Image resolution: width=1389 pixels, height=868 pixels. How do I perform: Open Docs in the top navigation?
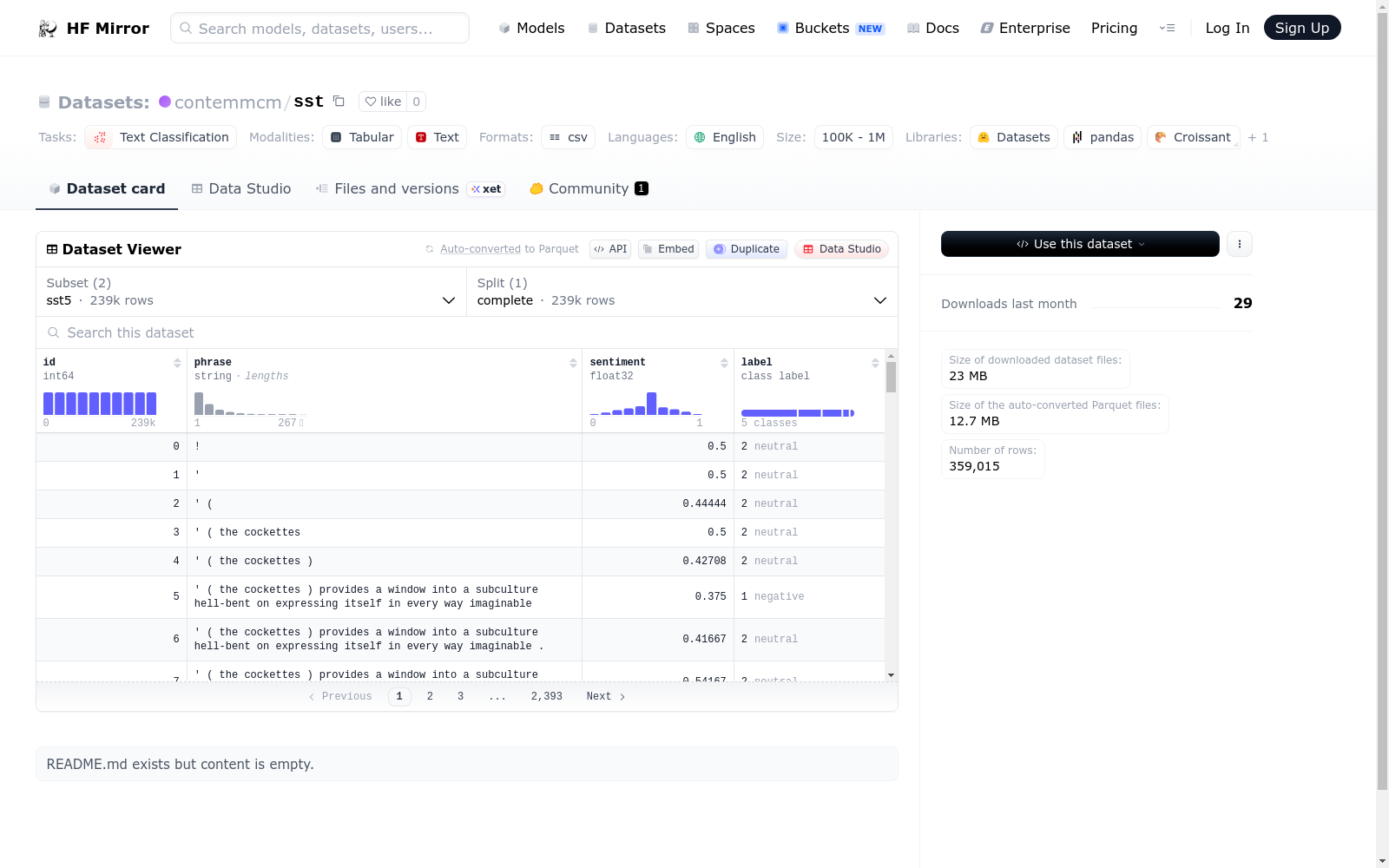[933, 28]
